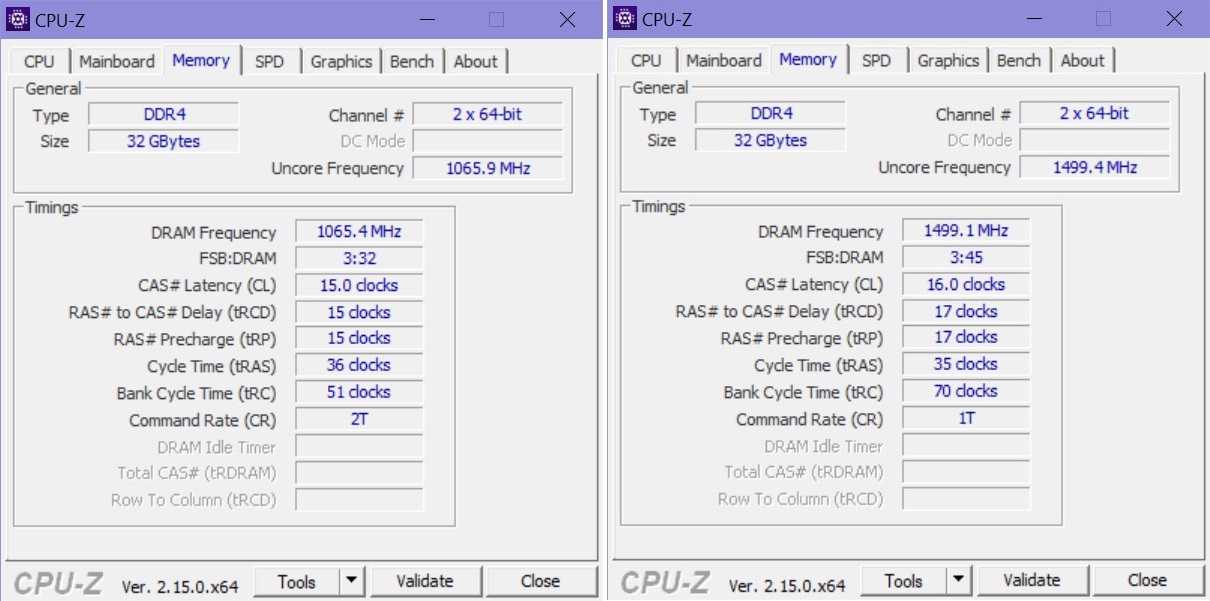Click Tools button in right window

point(904,580)
